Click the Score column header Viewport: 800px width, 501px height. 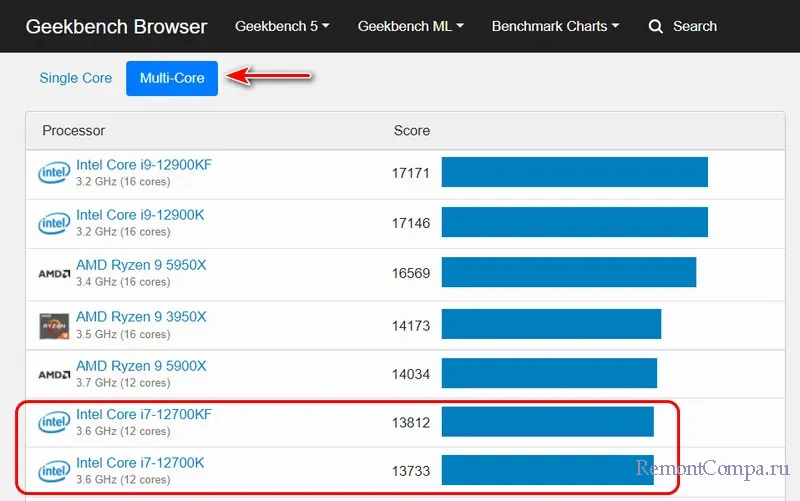pos(412,131)
